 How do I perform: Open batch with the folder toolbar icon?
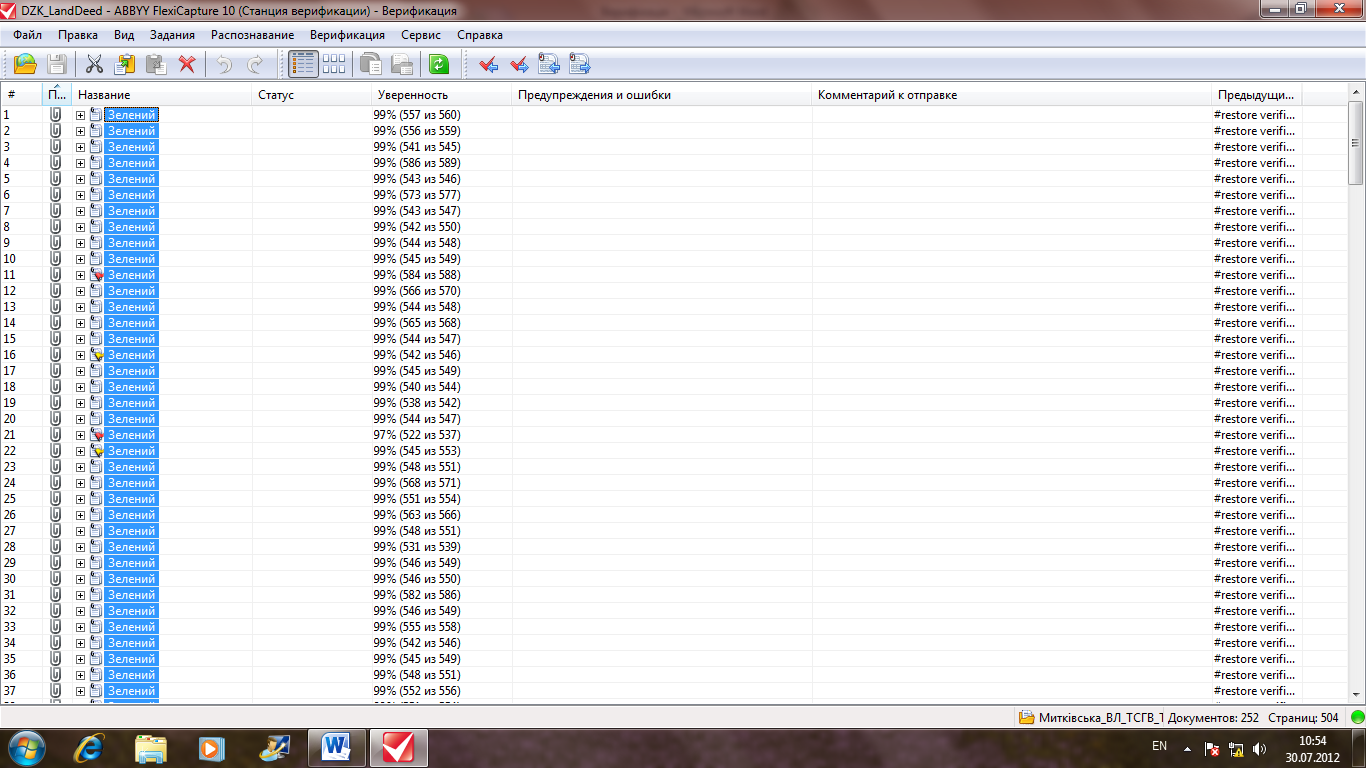click(x=25, y=64)
